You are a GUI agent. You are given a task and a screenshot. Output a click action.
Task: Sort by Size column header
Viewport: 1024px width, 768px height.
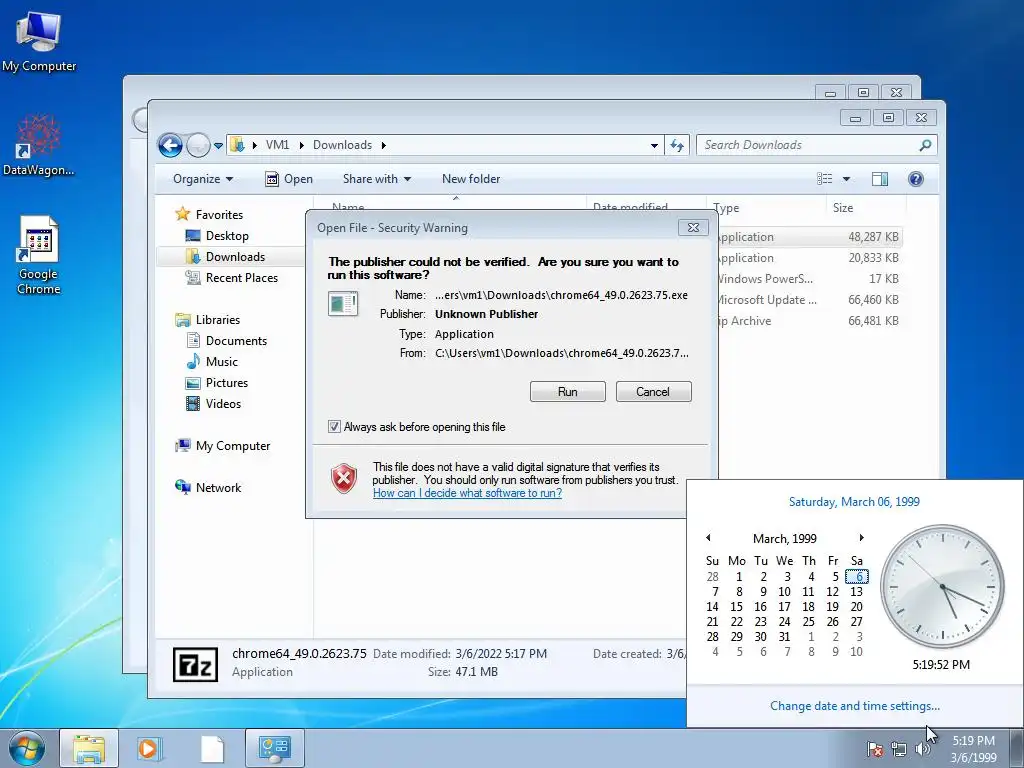[842, 208]
